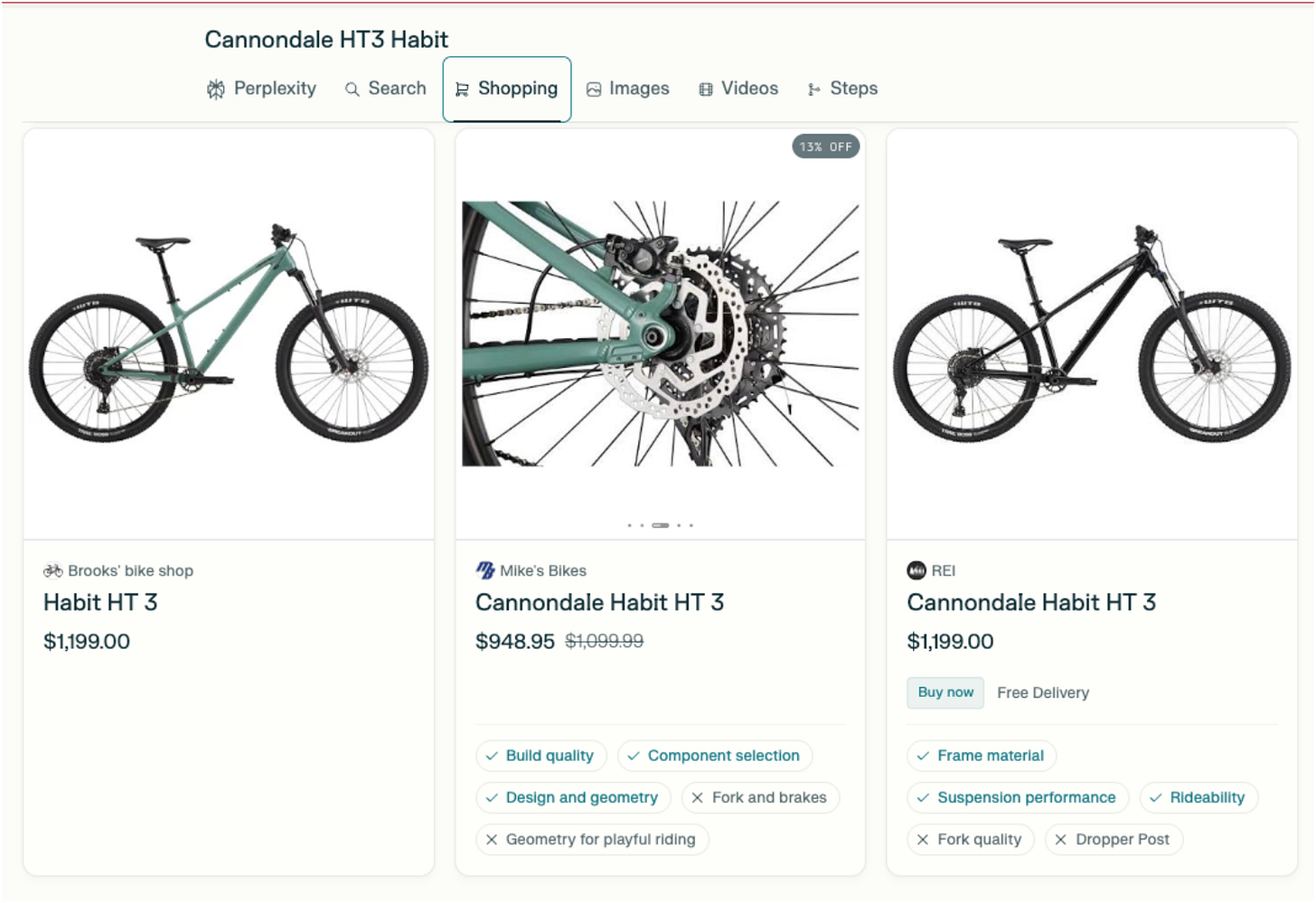Click the Mike's Bikes seller name
1316x903 pixels.
point(543,570)
